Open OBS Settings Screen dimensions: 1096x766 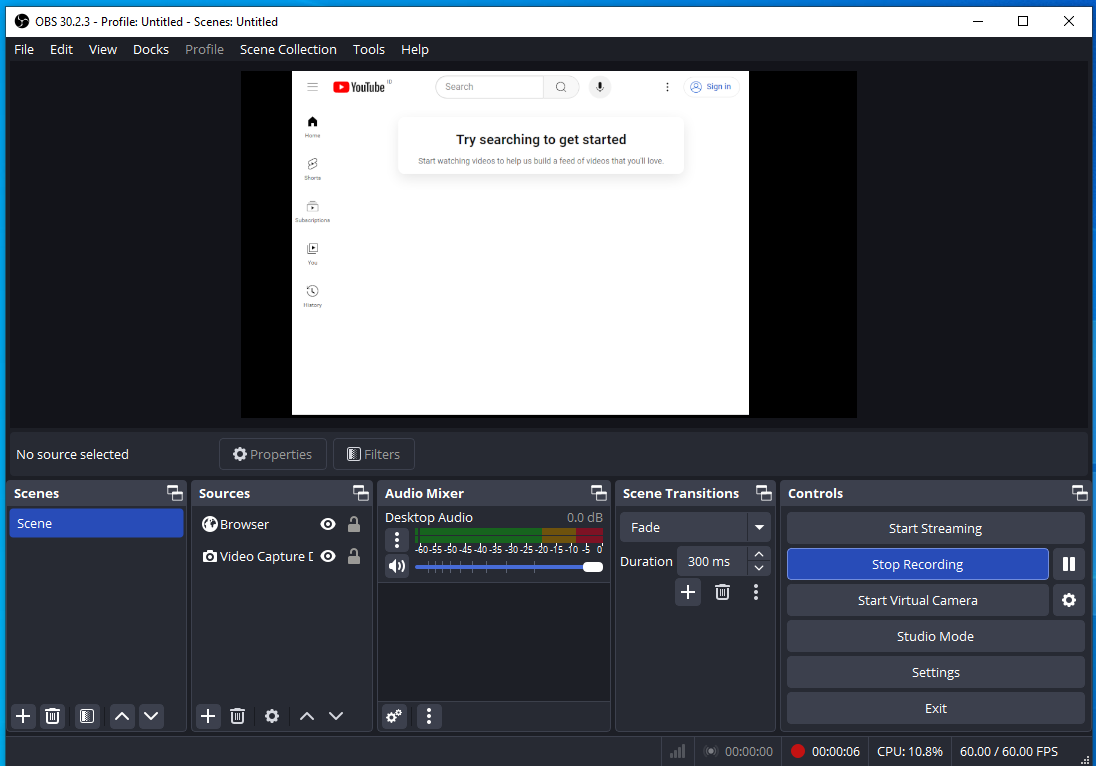pyautogui.click(x=935, y=672)
